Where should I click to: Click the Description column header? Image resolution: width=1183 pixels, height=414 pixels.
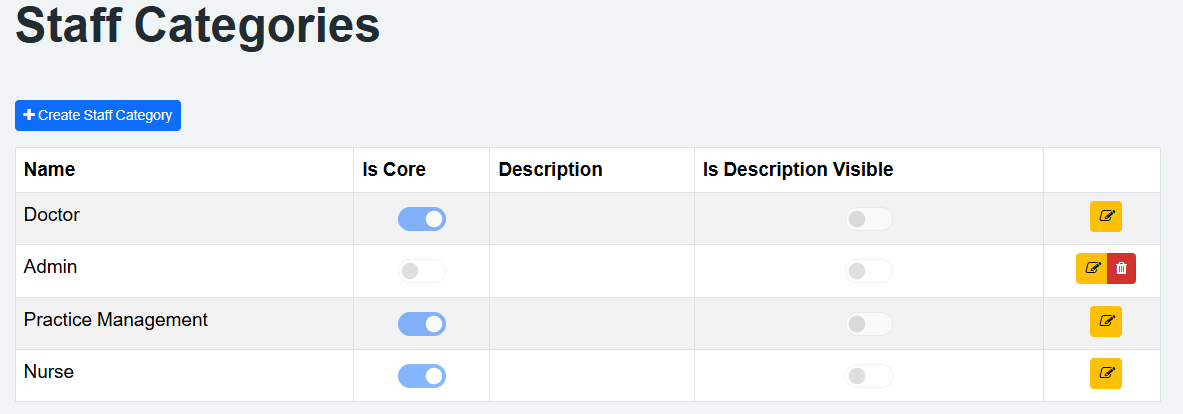pyautogui.click(x=550, y=170)
